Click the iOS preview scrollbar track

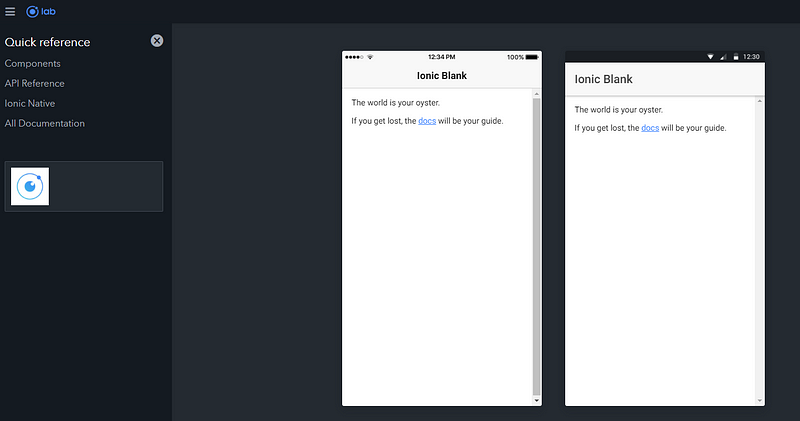536,247
